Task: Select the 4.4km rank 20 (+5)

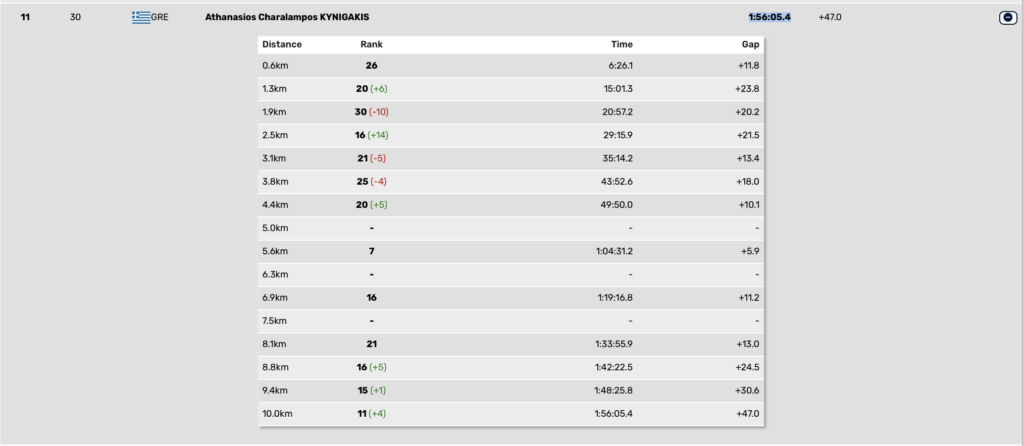Action: (x=372, y=204)
